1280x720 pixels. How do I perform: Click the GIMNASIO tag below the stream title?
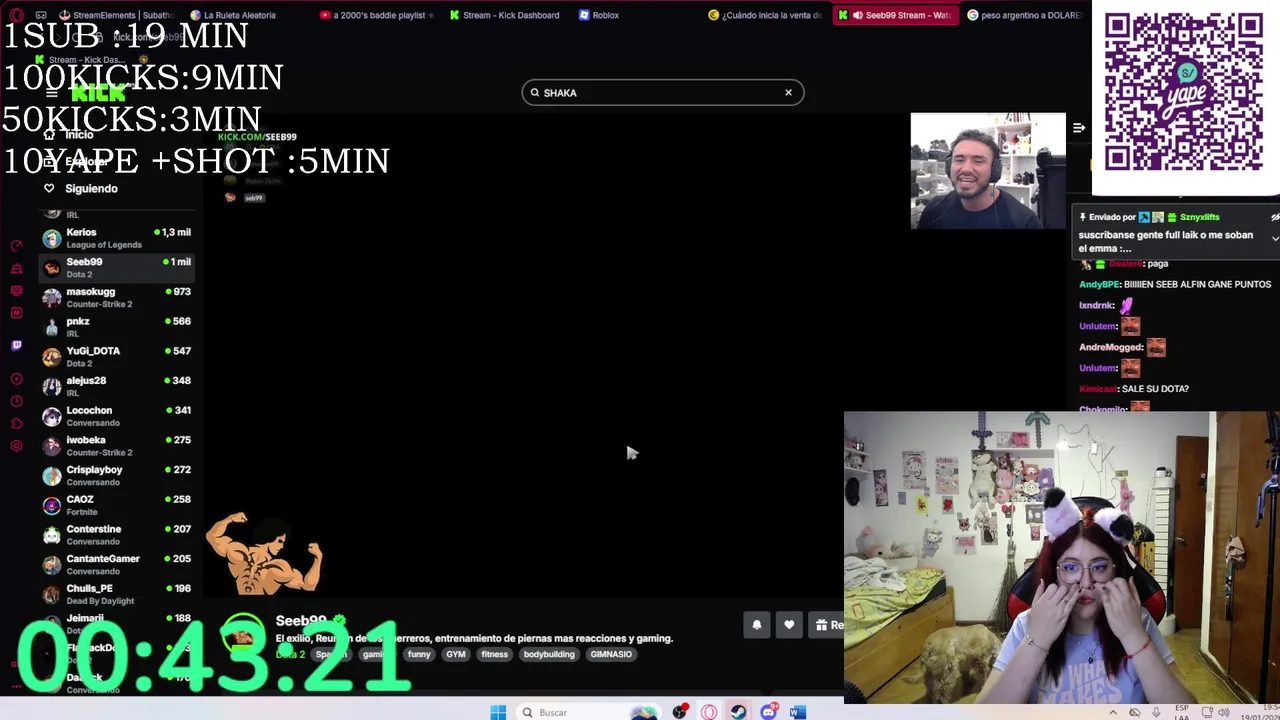coord(611,654)
